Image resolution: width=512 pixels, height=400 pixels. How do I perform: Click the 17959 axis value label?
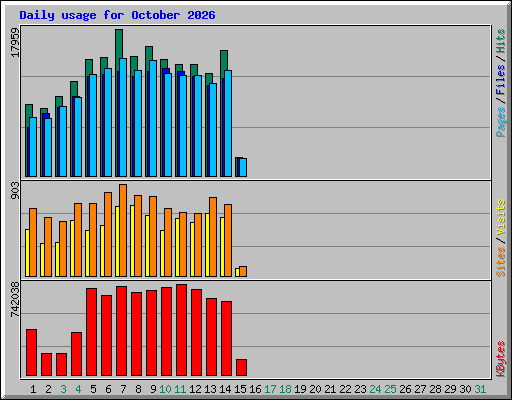[15, 42]
